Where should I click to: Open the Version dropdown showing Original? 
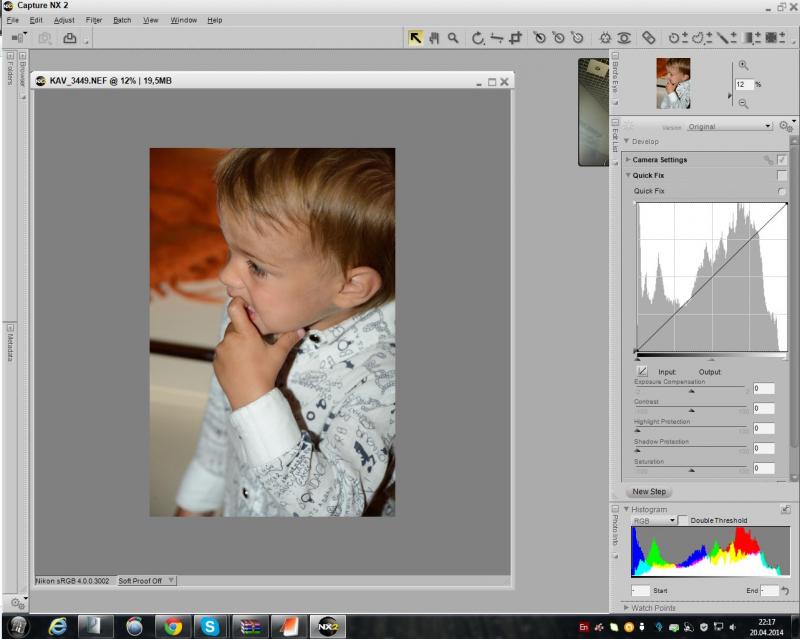(x=729, y=126)
